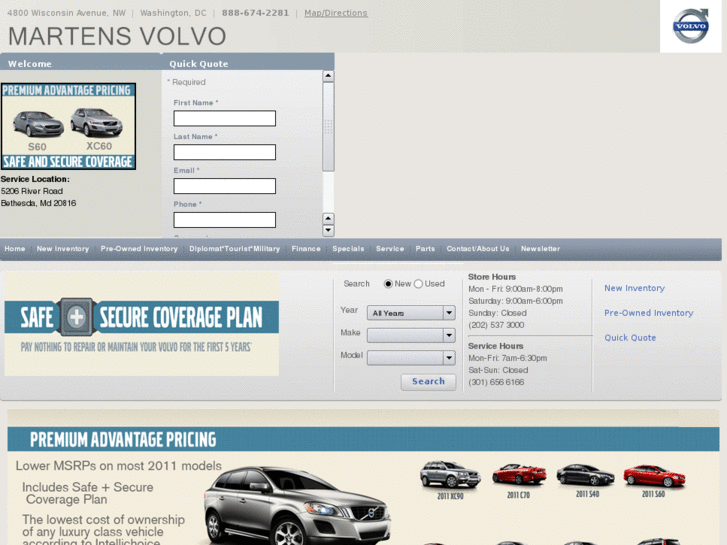Click the Map/Directions link
The image size is (727, 545).
pyautogui.click(x=336, y=13)
